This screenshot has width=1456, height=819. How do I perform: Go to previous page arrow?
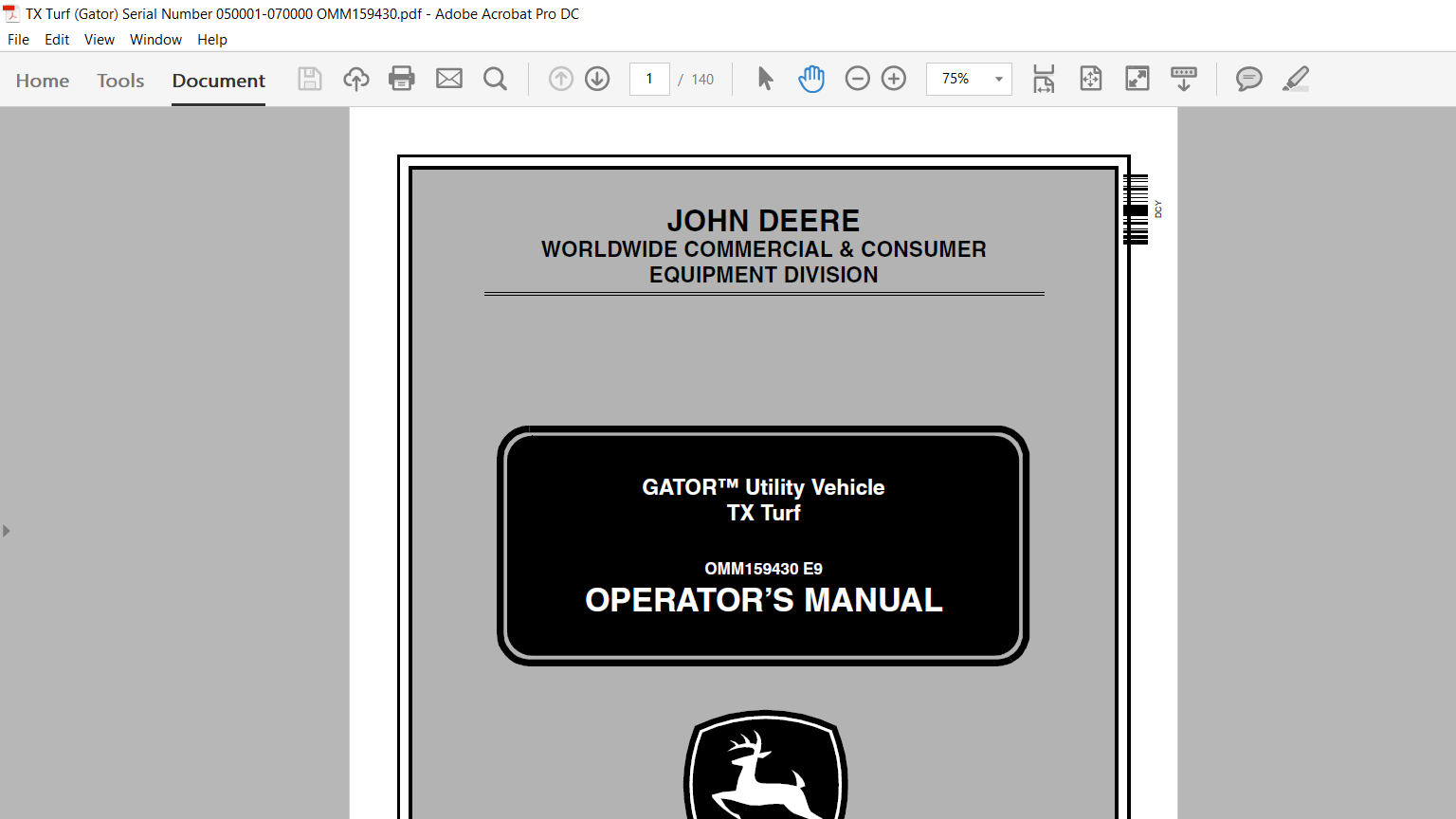(561, 79)
